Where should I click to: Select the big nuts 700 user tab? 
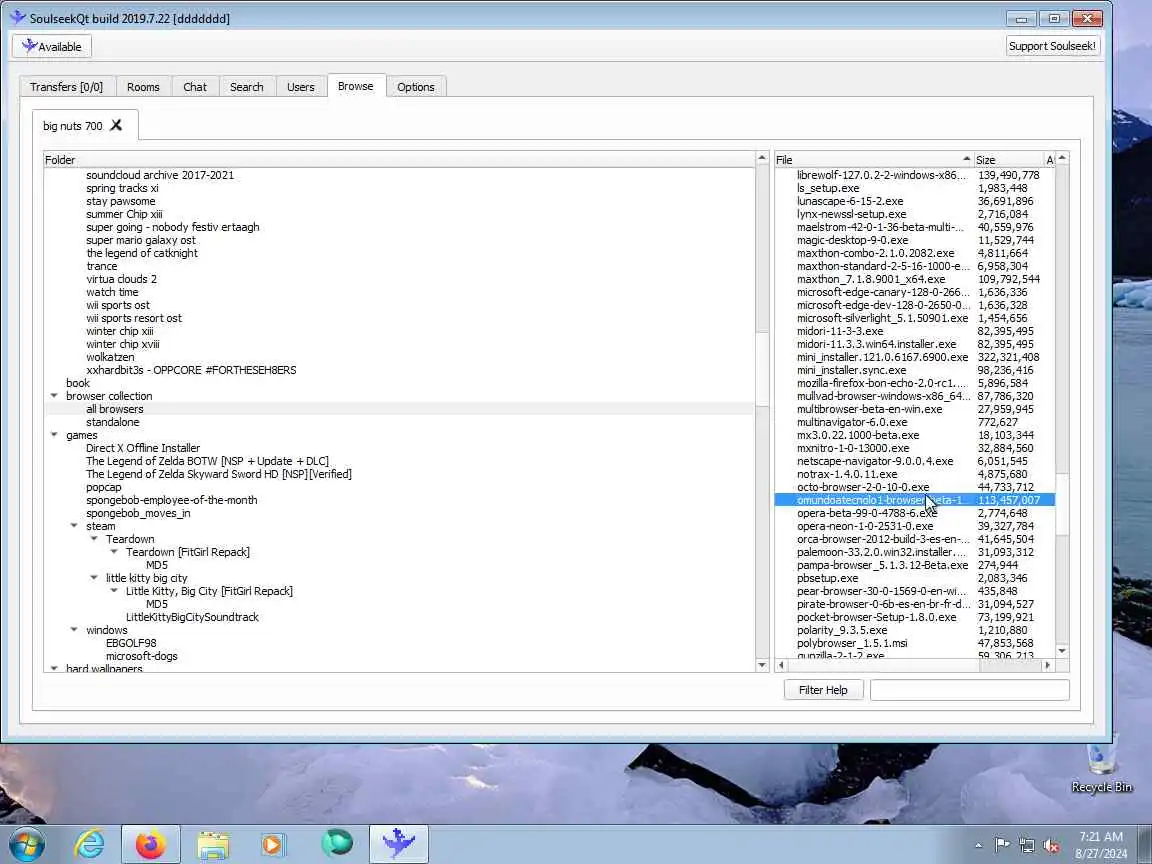[73, 126]
